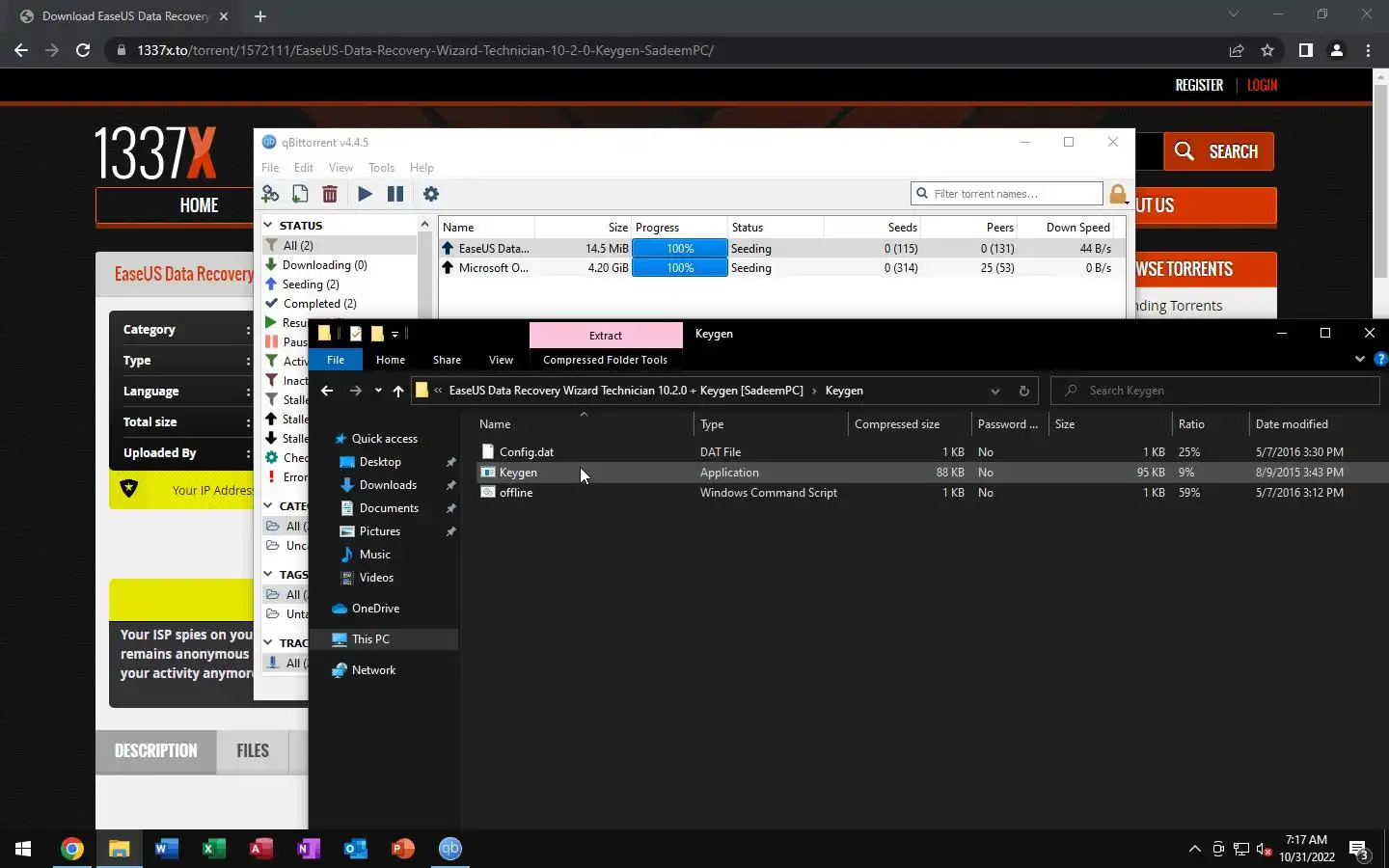The height and width of the screenshot is (868, 1389).
Task: Open the File tab in Explorer ribbon
Action: coord(336,360)
